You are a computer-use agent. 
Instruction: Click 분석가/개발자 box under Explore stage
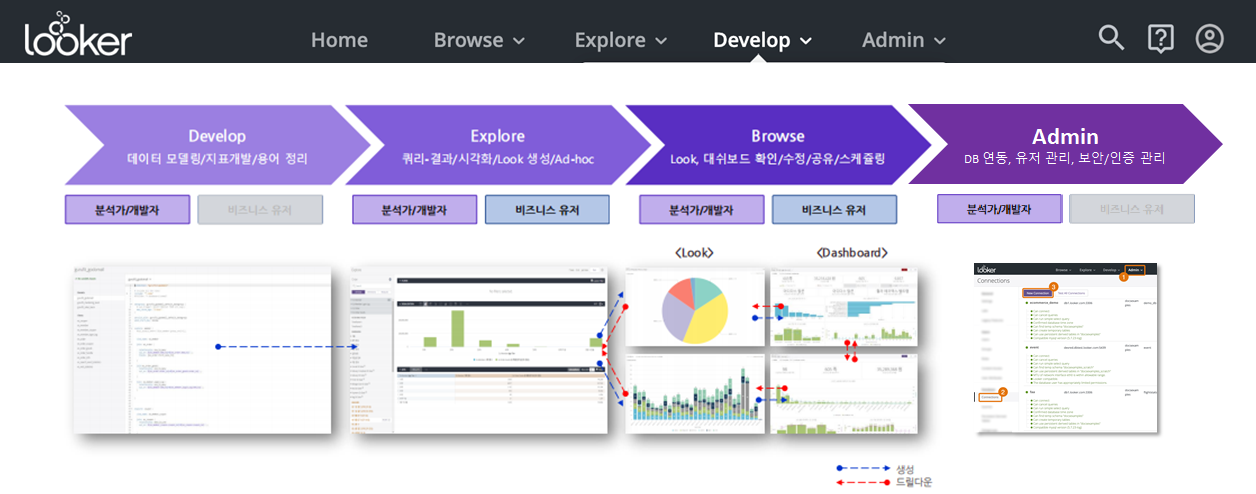414,210
